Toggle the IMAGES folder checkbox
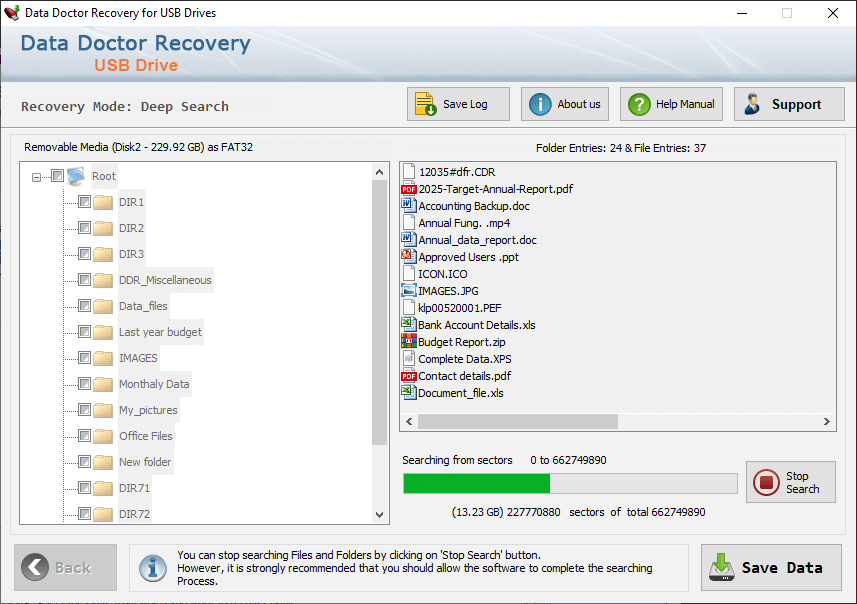This screenshot has width=857, height=604. (84, 357)
